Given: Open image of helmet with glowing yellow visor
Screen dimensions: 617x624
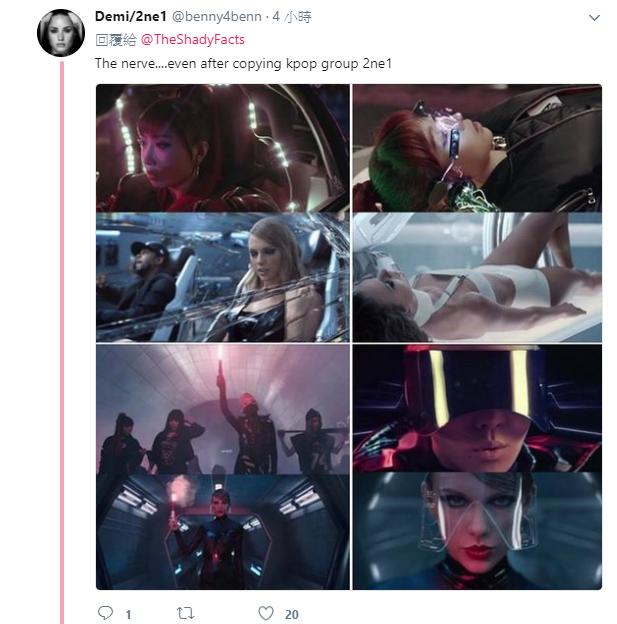Looking at the screenshot, I should coord(477,409).
